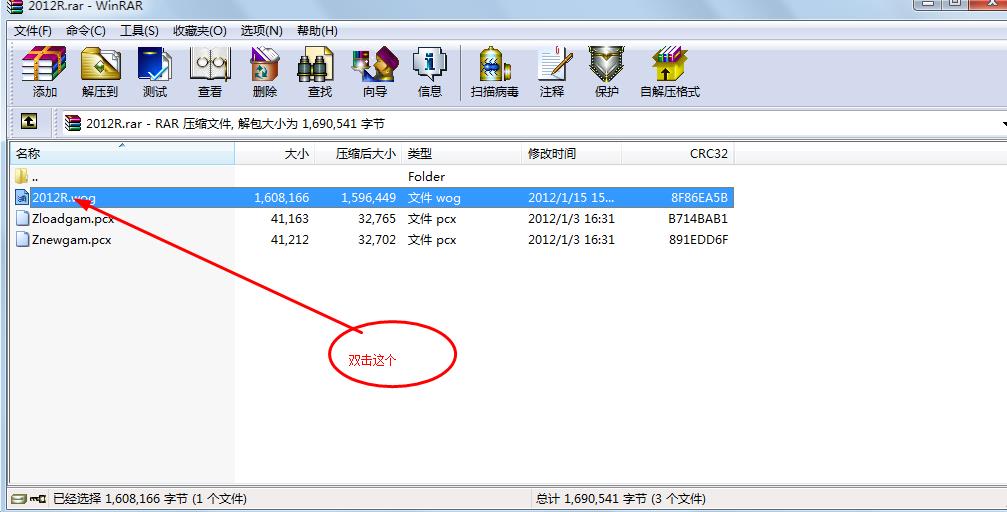Screen dimensions: 1007x512
Task: Click the key password icon in status bar
Action: (x=37, y=499)
